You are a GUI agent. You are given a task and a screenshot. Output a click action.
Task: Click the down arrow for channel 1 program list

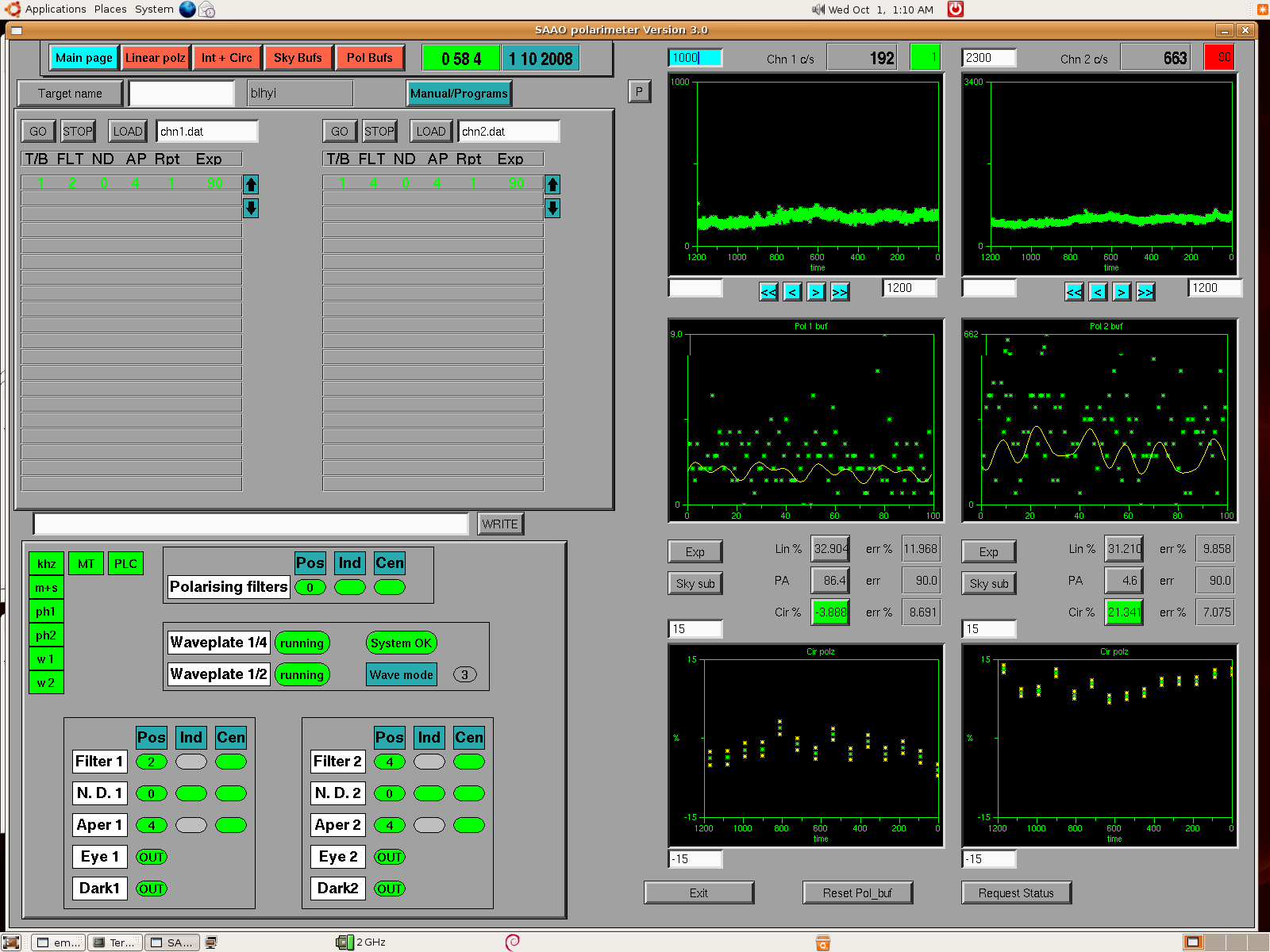pyautogui.click(x=251, y=209)
